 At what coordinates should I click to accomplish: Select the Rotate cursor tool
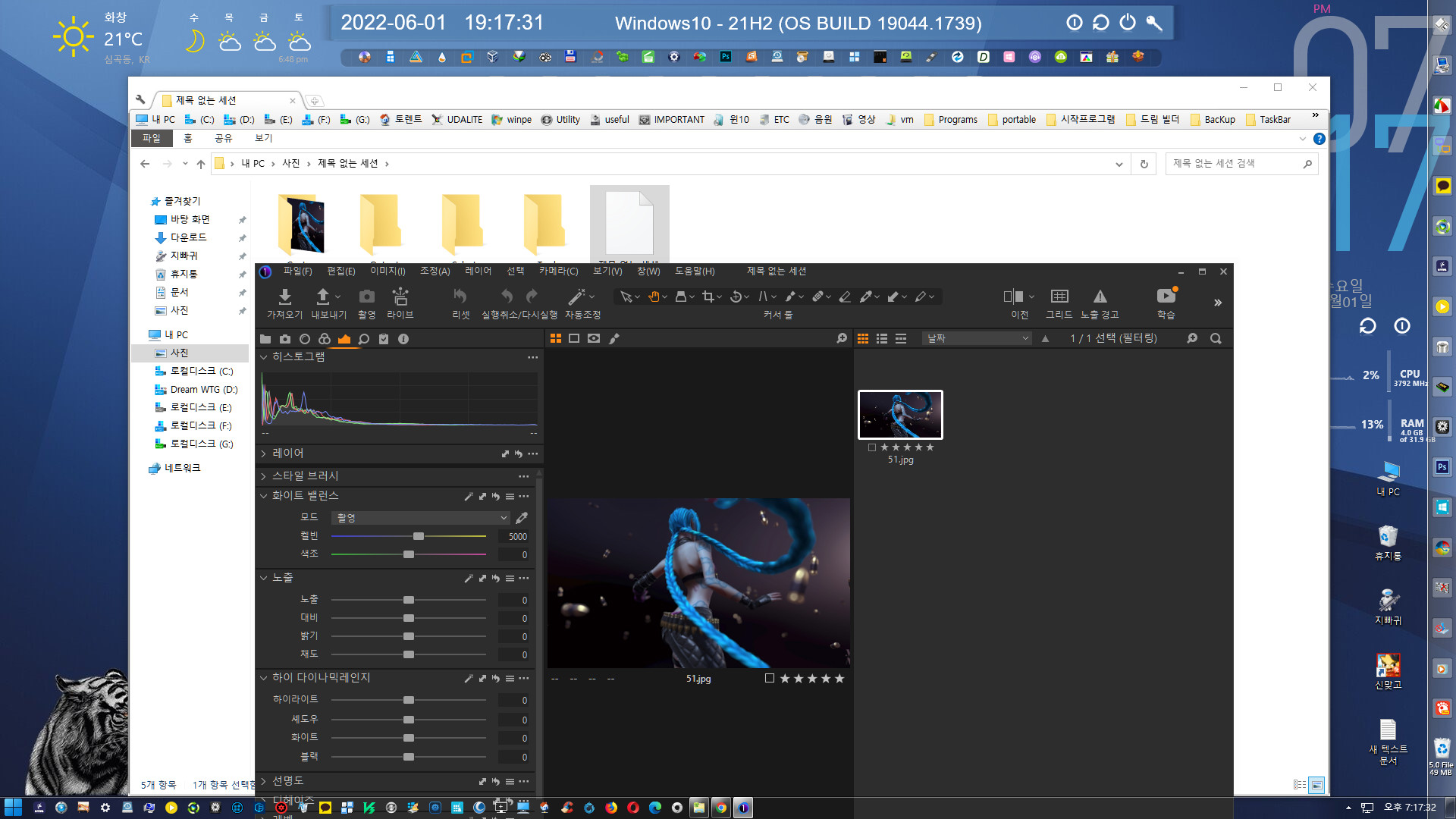[736, 297]
